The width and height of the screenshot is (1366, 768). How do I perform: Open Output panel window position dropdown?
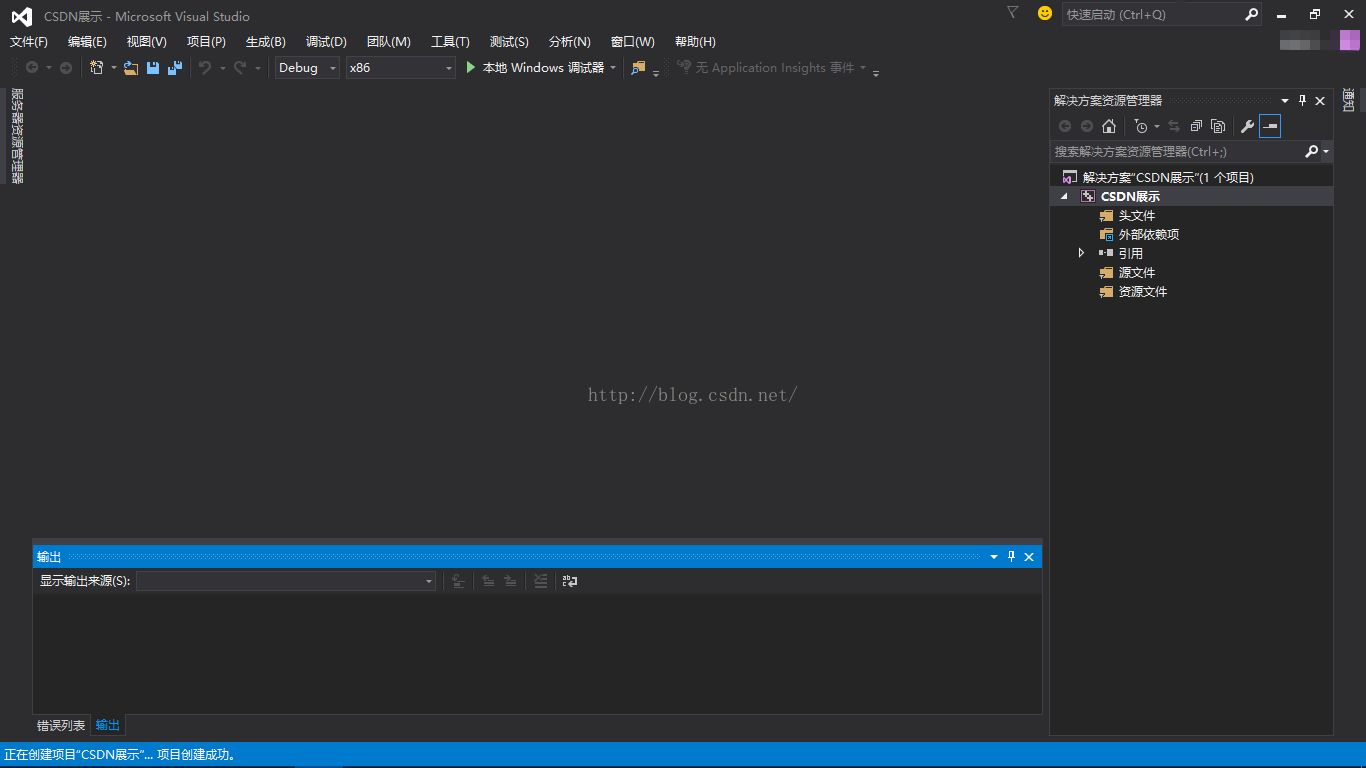(994, 557)
